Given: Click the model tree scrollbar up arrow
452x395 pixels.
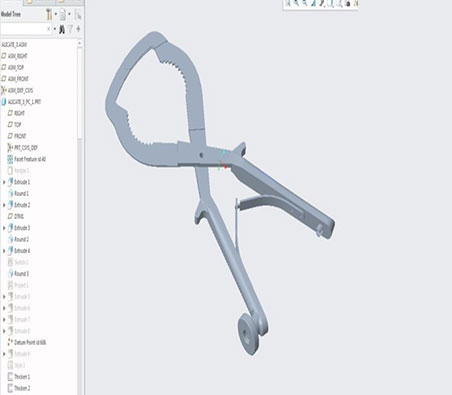Looking at the screenshot, I should point(79,43).
